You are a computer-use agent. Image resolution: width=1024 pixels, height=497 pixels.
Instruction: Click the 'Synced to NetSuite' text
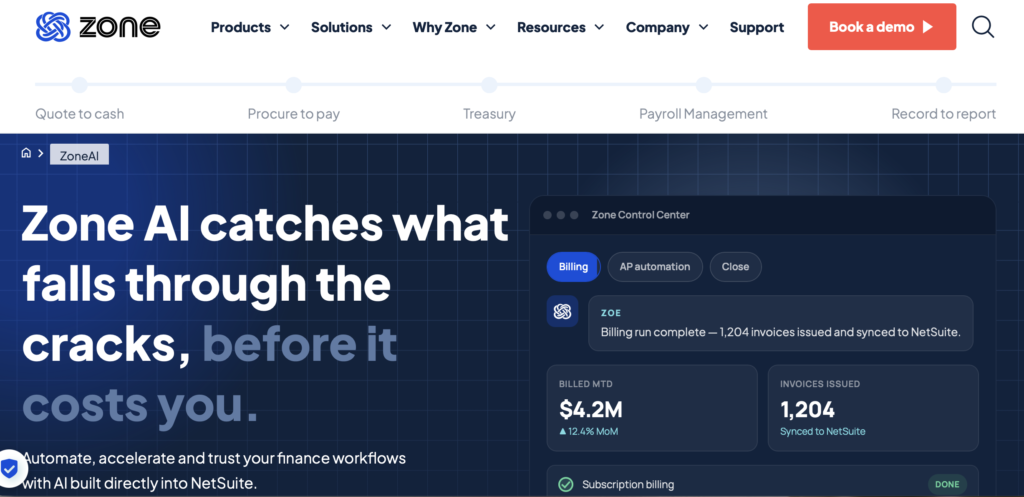coord(822,432)
